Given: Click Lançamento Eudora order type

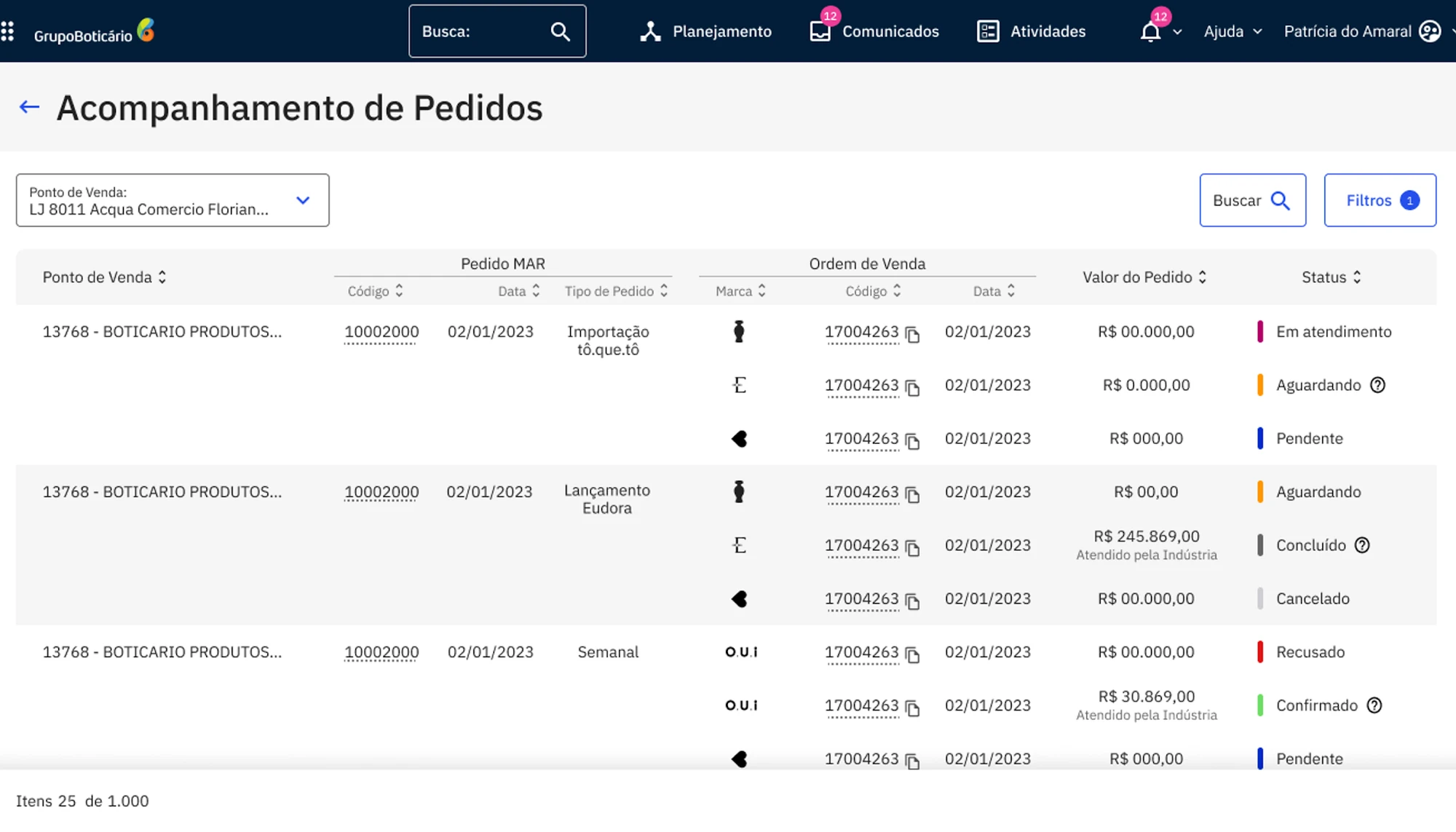Looking at the screenshot, I should (607, 499).
